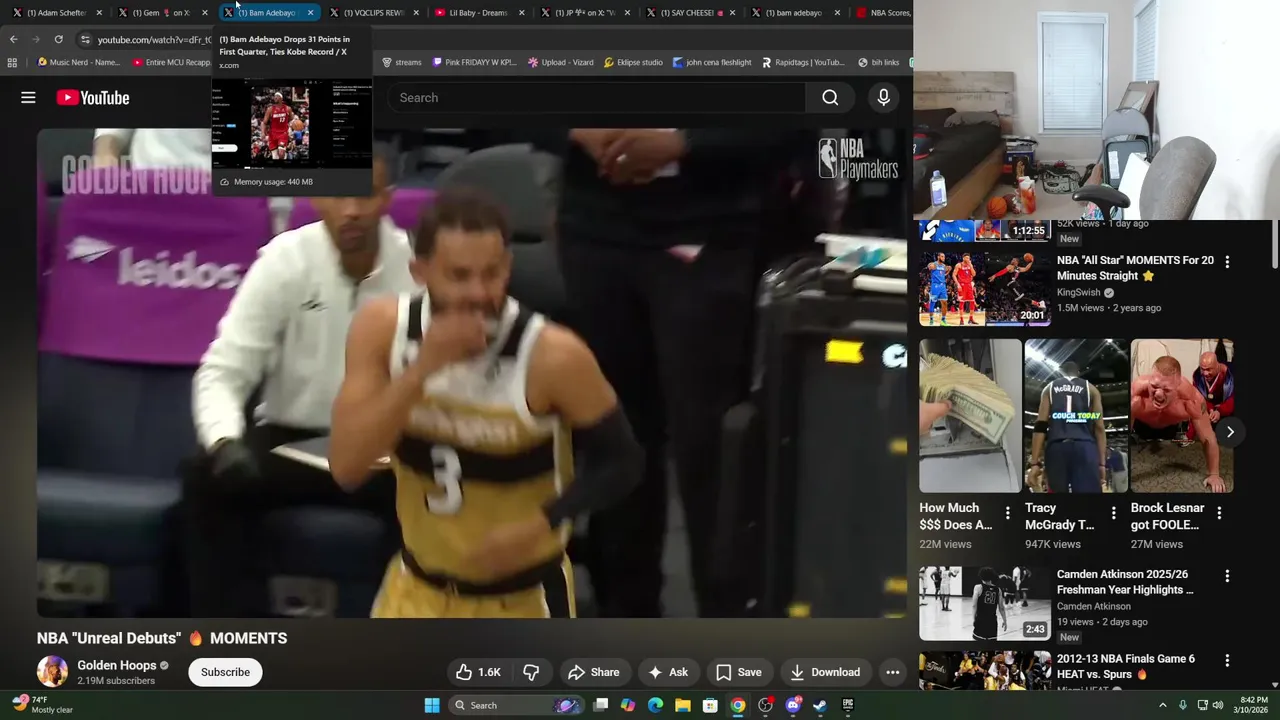The width and height of the screenshot is (1280, 720).
Task: Share the video
Action: (593, 672)
